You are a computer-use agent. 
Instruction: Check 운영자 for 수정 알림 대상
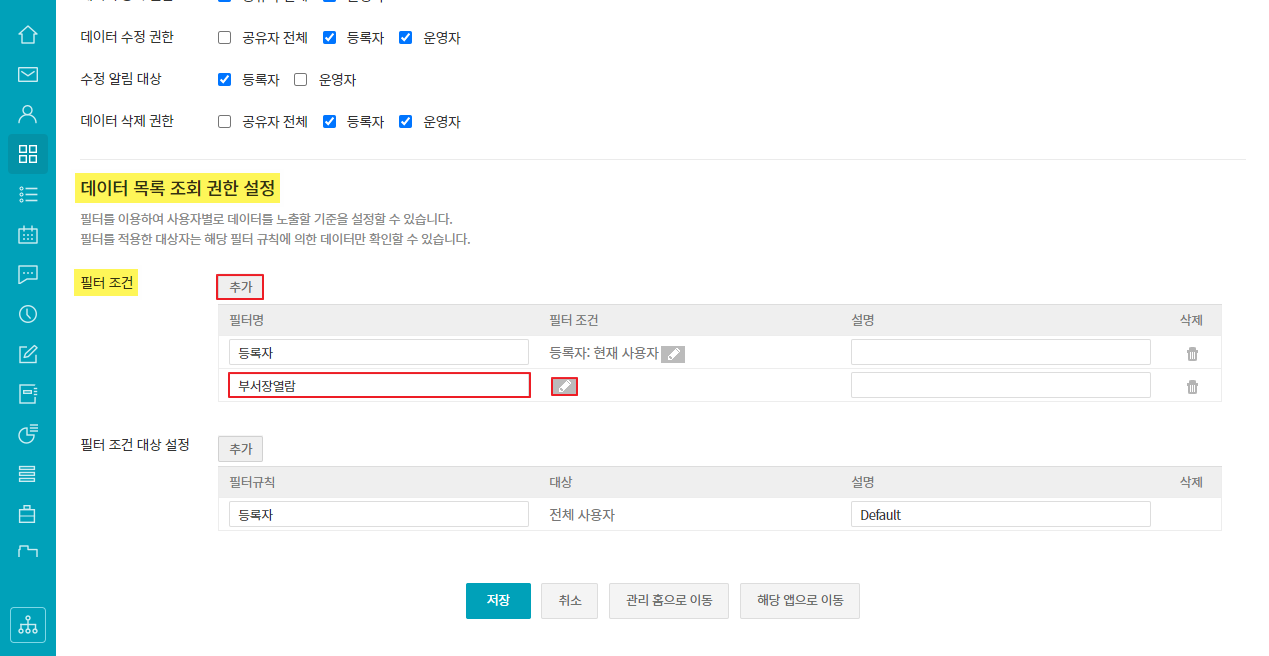point(301,80)
